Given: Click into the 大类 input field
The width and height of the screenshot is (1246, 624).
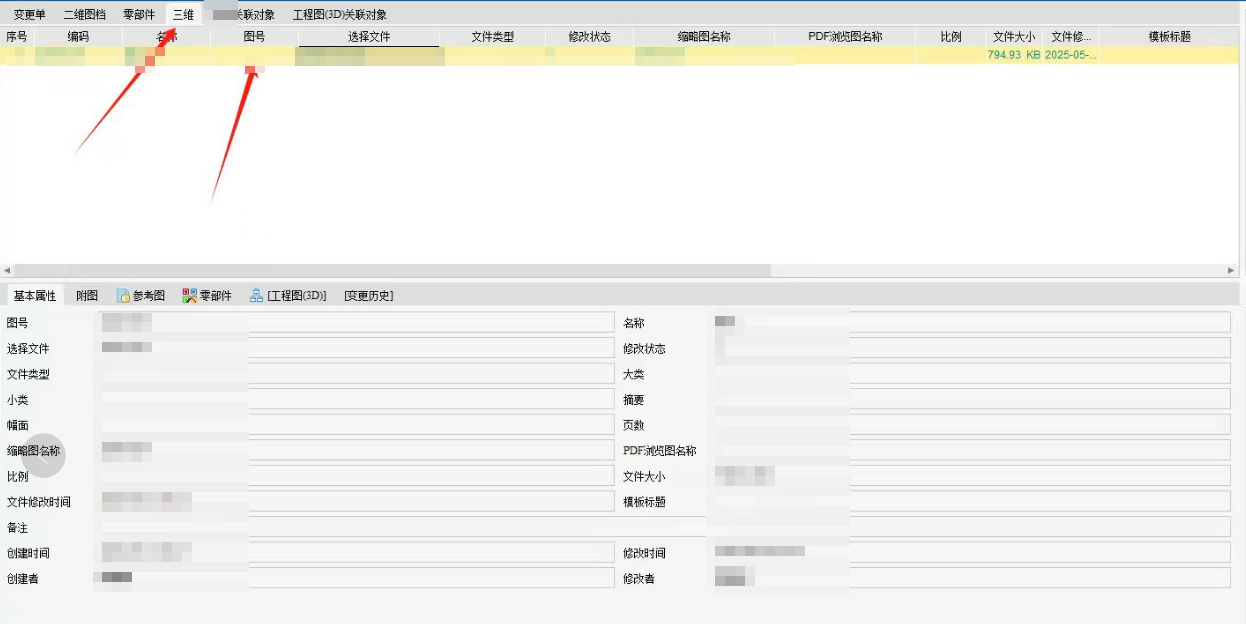Looking at the screenshot, I should coord(970,374).
